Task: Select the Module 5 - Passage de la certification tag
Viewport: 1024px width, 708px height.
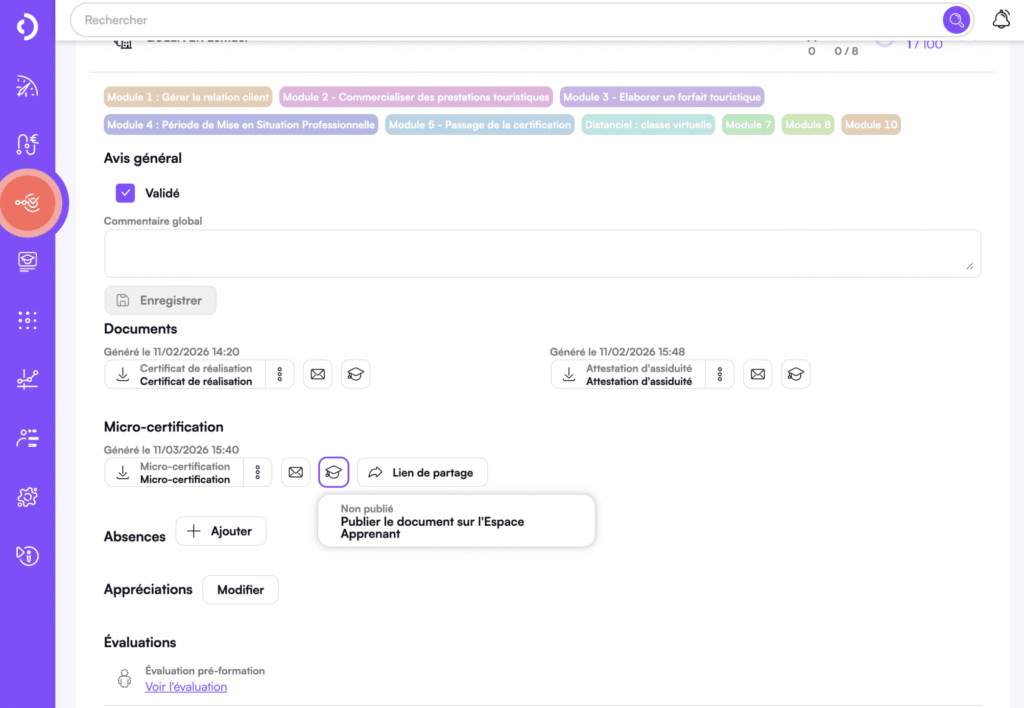Action: tap(479, 124)
